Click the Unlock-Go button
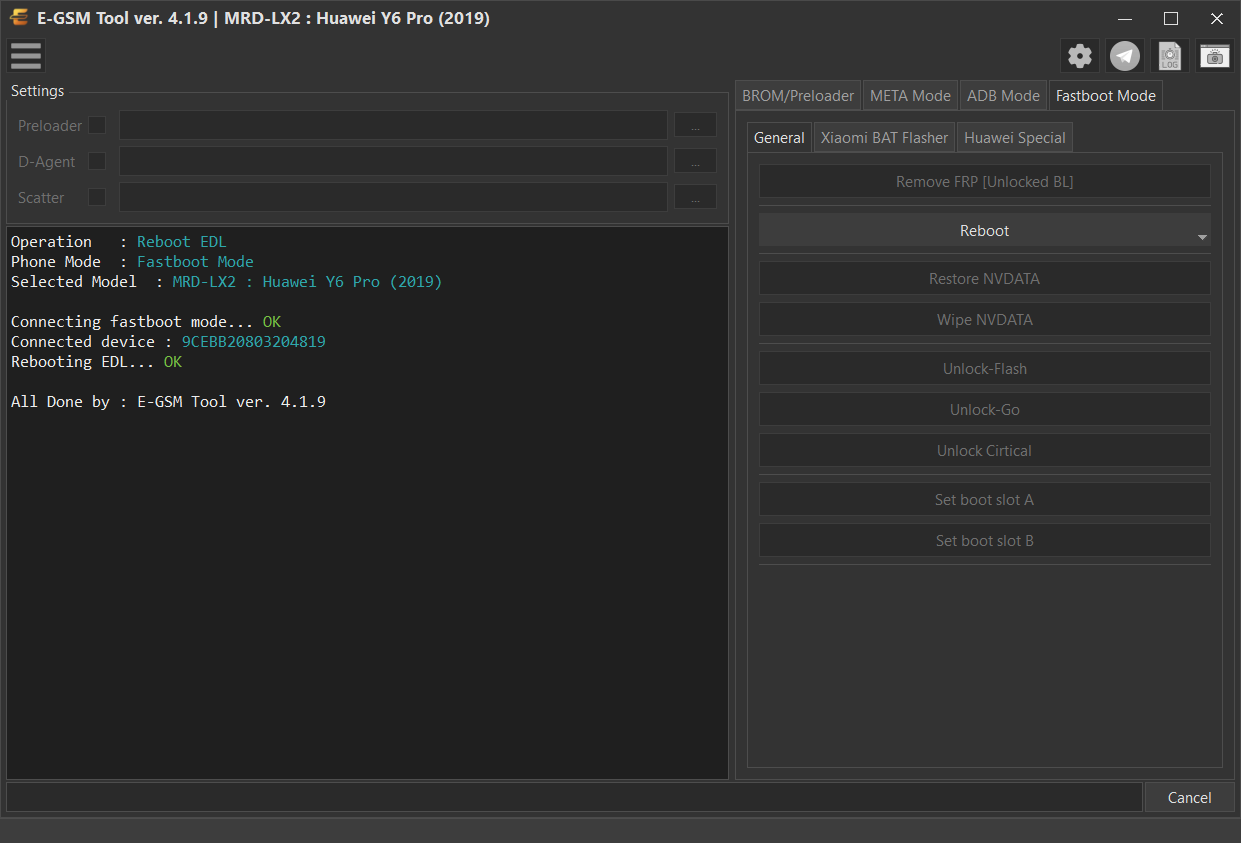Viewport: 1241px width, 843px height. (x=985, y=409)
